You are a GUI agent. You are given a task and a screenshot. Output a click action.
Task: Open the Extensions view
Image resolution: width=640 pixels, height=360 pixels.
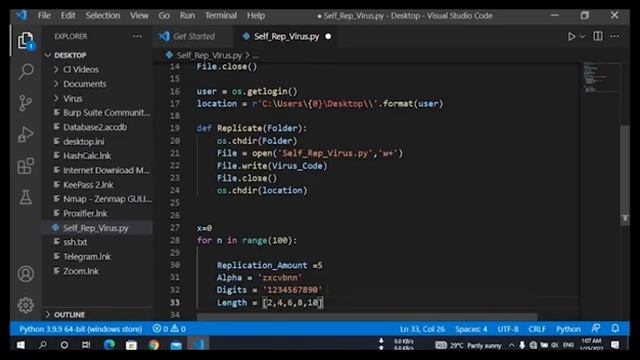pyautogui.click(x=25, y=166)
